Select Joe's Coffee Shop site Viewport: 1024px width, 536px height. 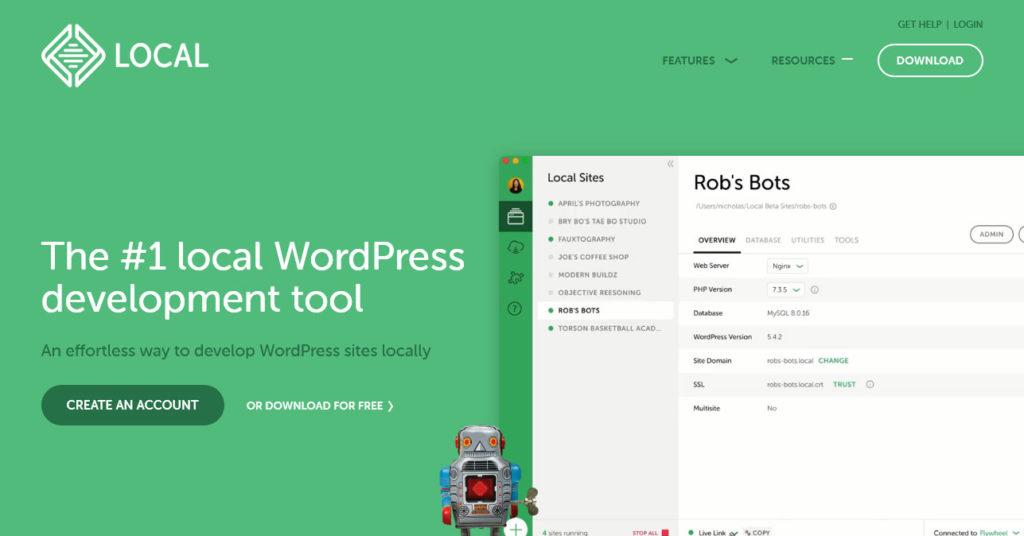point(594,257)
